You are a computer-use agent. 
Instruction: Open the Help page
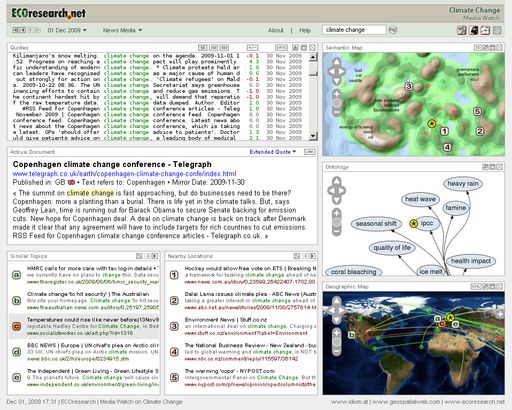(x=305, y=30)
